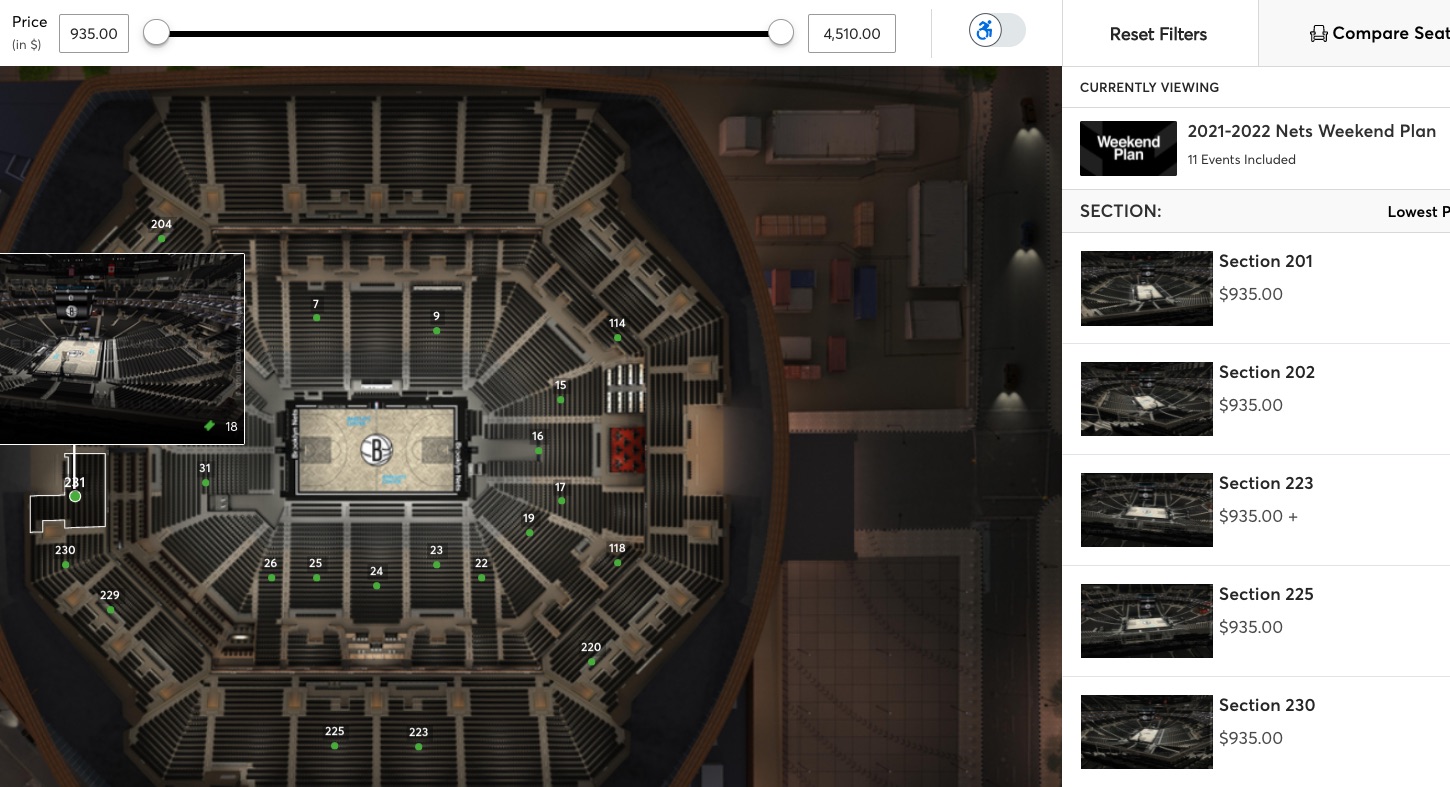Select section 225 marker on map
This screenshot has height=787, width=1450.
[x=334, y=746]
